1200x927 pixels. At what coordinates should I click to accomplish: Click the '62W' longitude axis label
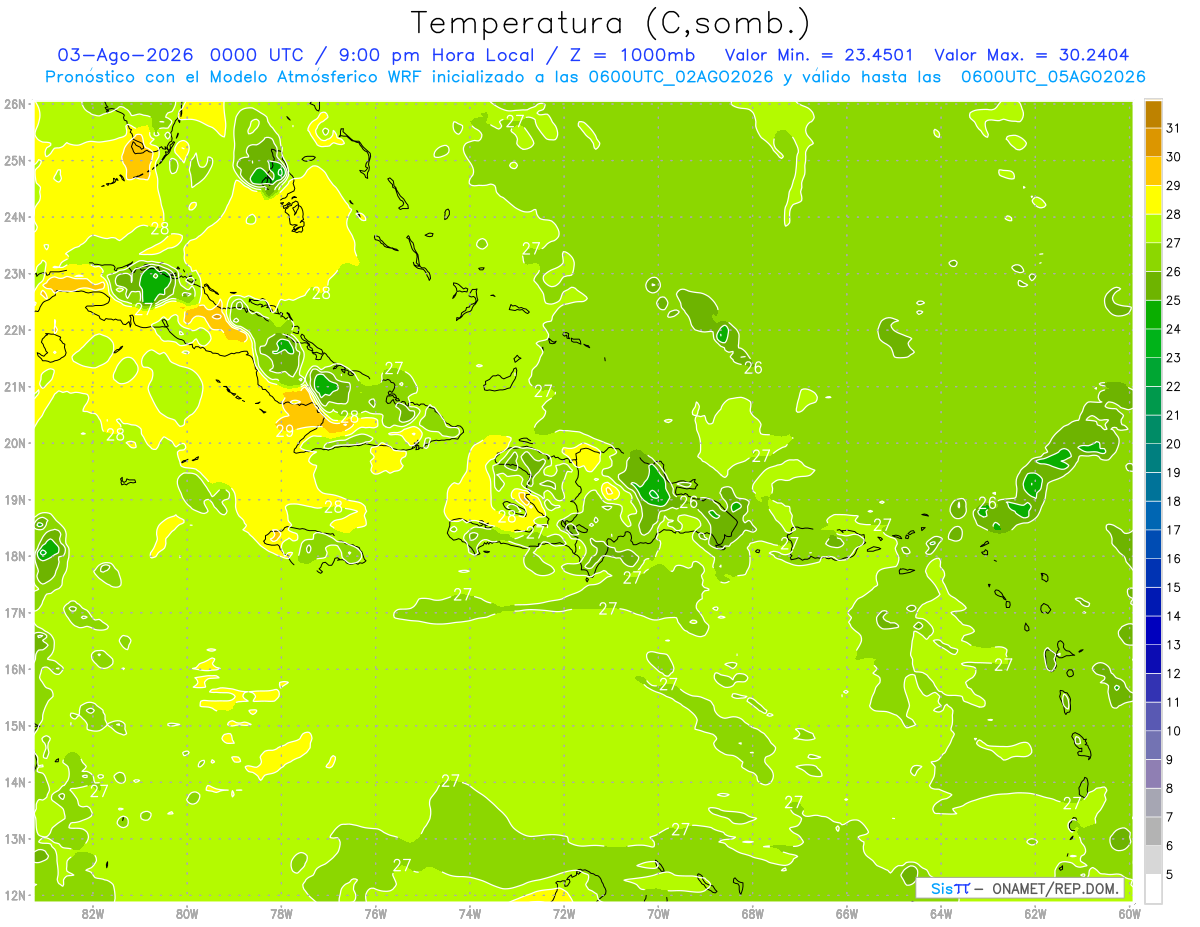click(1035, 913)
